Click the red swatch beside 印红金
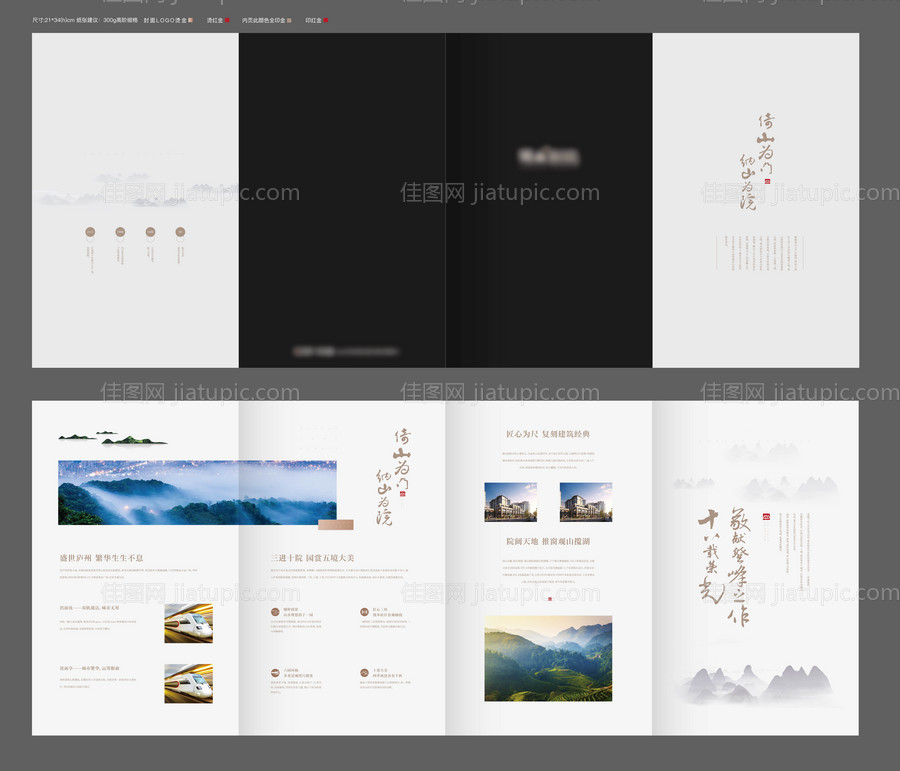Image resolution: width=900 pixels, height=771 pixels. 326,19
